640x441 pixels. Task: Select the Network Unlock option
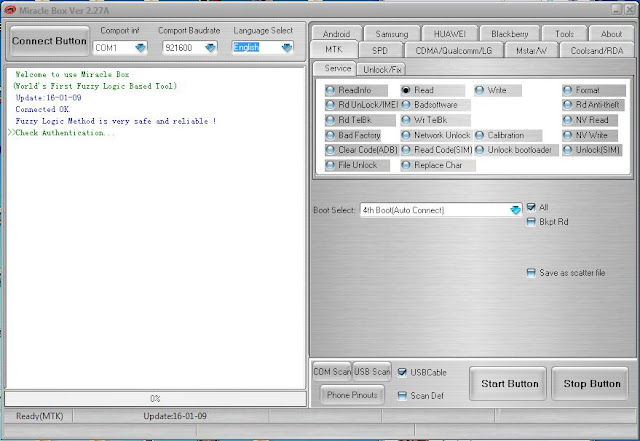(436, 135)
